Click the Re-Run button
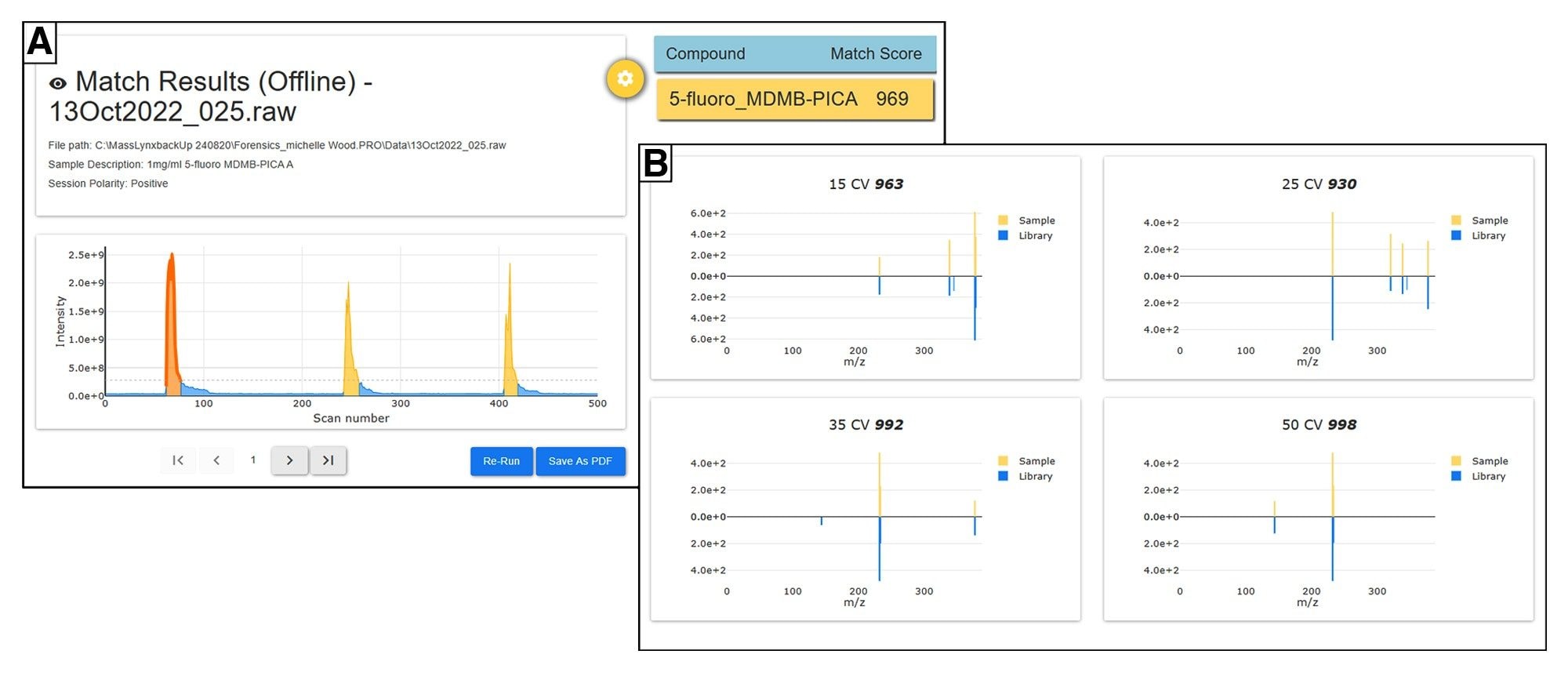This screenshot has width=1568, height=676. 501,461
